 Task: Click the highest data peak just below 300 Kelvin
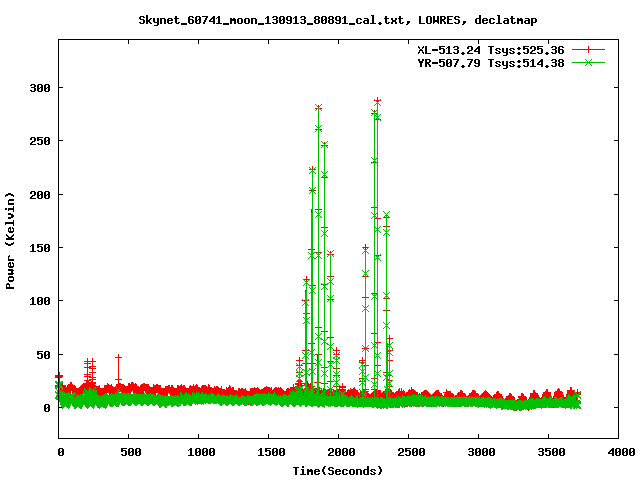point(378,100)
